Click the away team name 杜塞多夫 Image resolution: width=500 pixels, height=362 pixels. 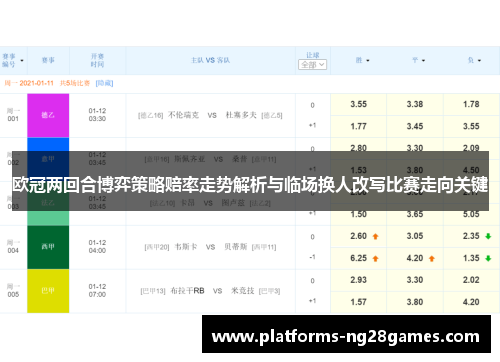[x=241, y=115]
